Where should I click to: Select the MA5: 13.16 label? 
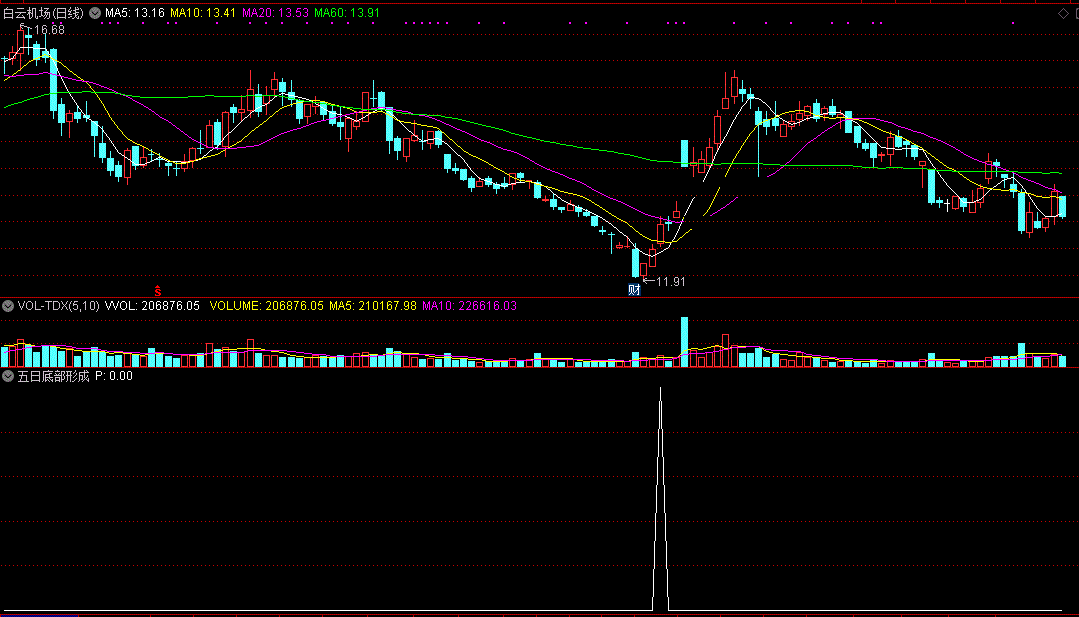point(135,13)
